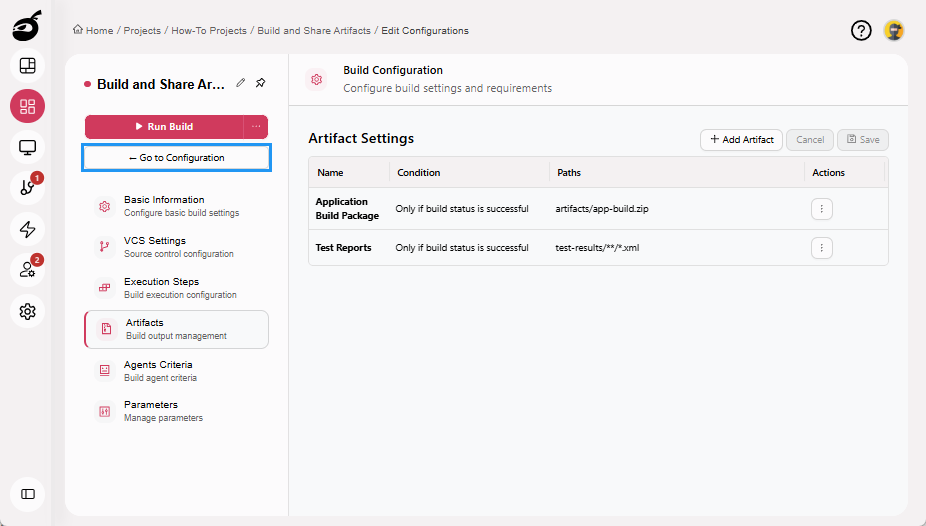
Task: Click the Application Build Package name cell
Action: (x=347, y=208)
